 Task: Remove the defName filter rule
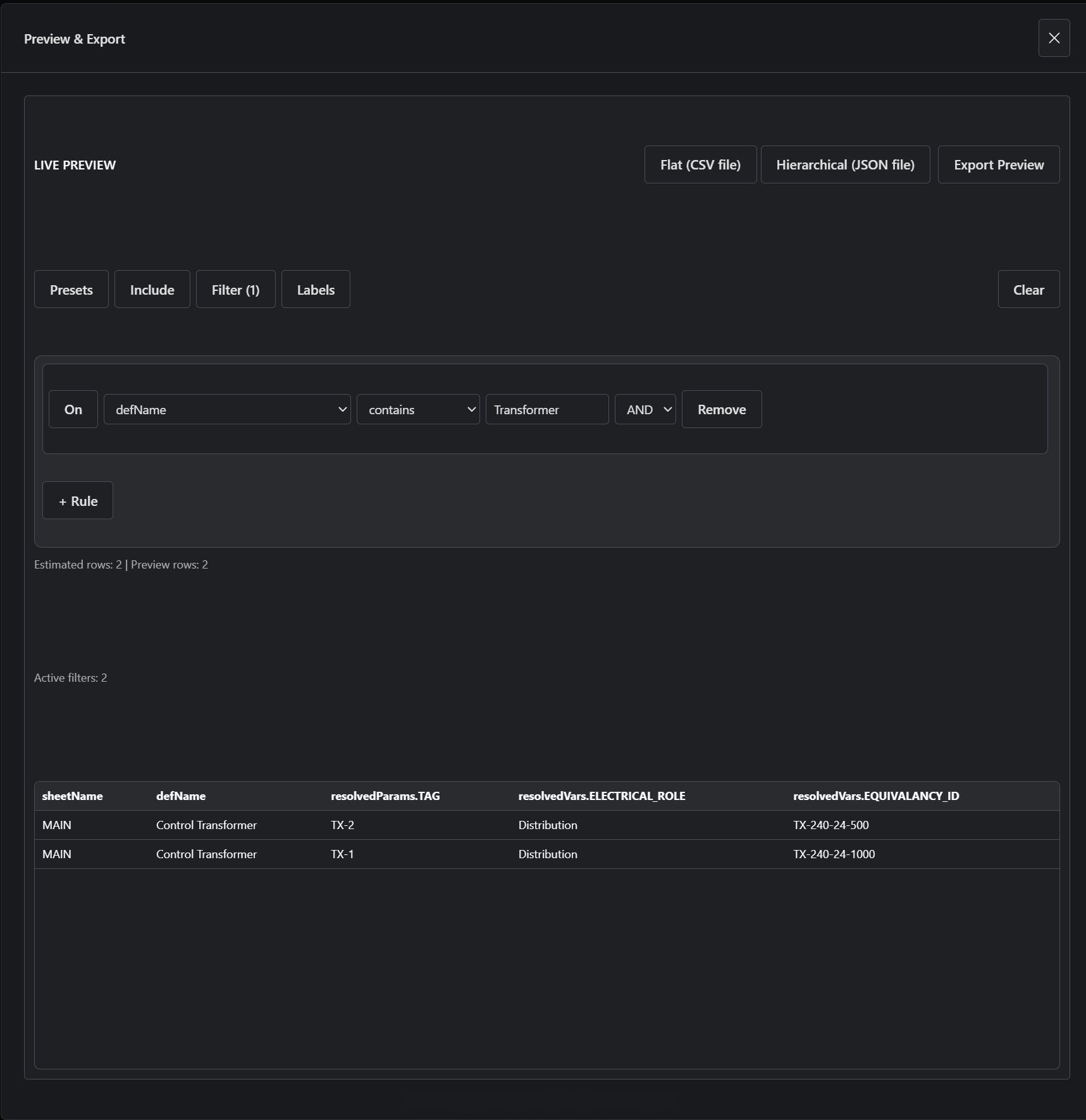click(x=722, y=409)
